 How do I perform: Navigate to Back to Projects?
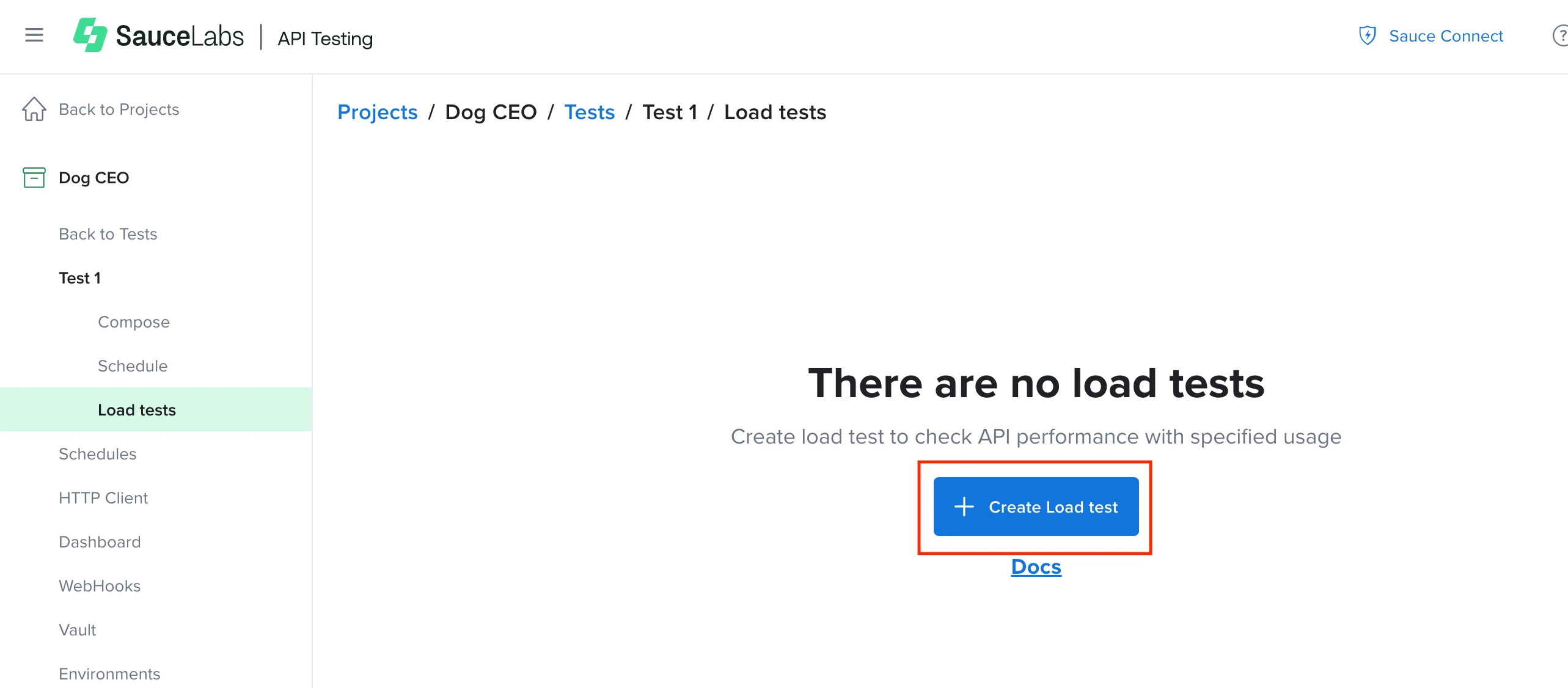coord(119,109)
